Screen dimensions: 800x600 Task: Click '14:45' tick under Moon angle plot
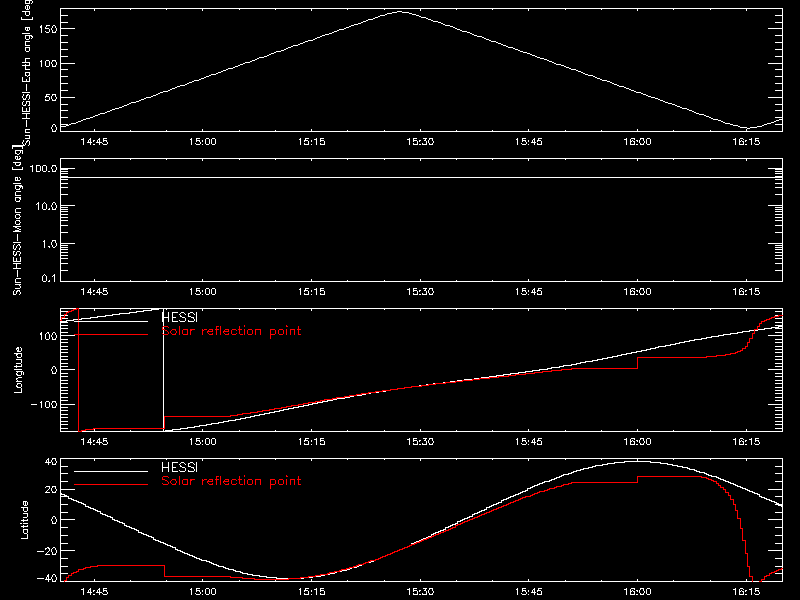[x=94, y=292]
